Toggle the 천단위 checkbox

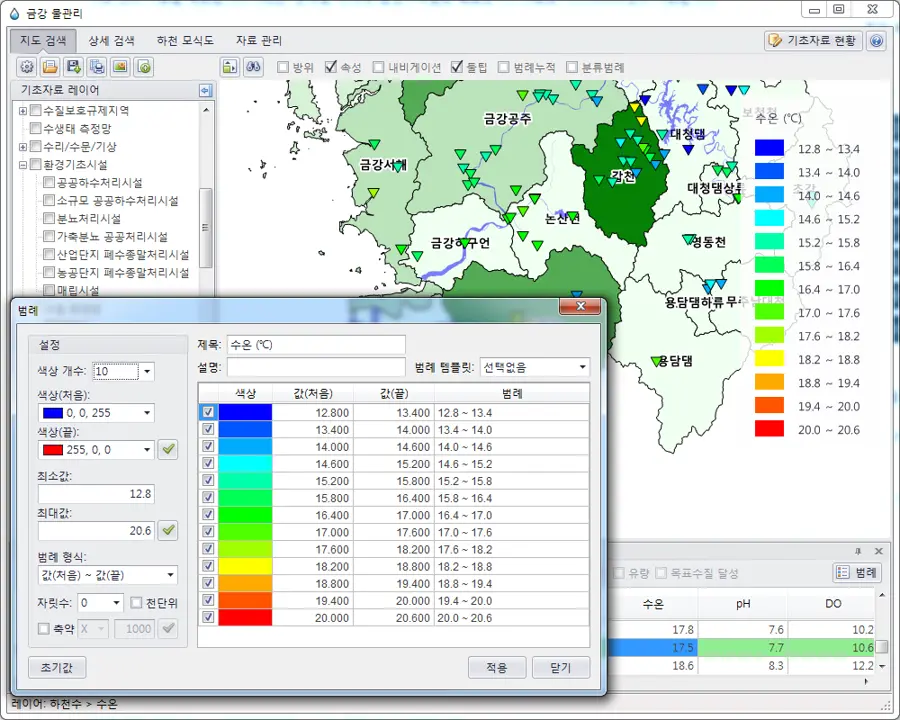click(136, 602)
